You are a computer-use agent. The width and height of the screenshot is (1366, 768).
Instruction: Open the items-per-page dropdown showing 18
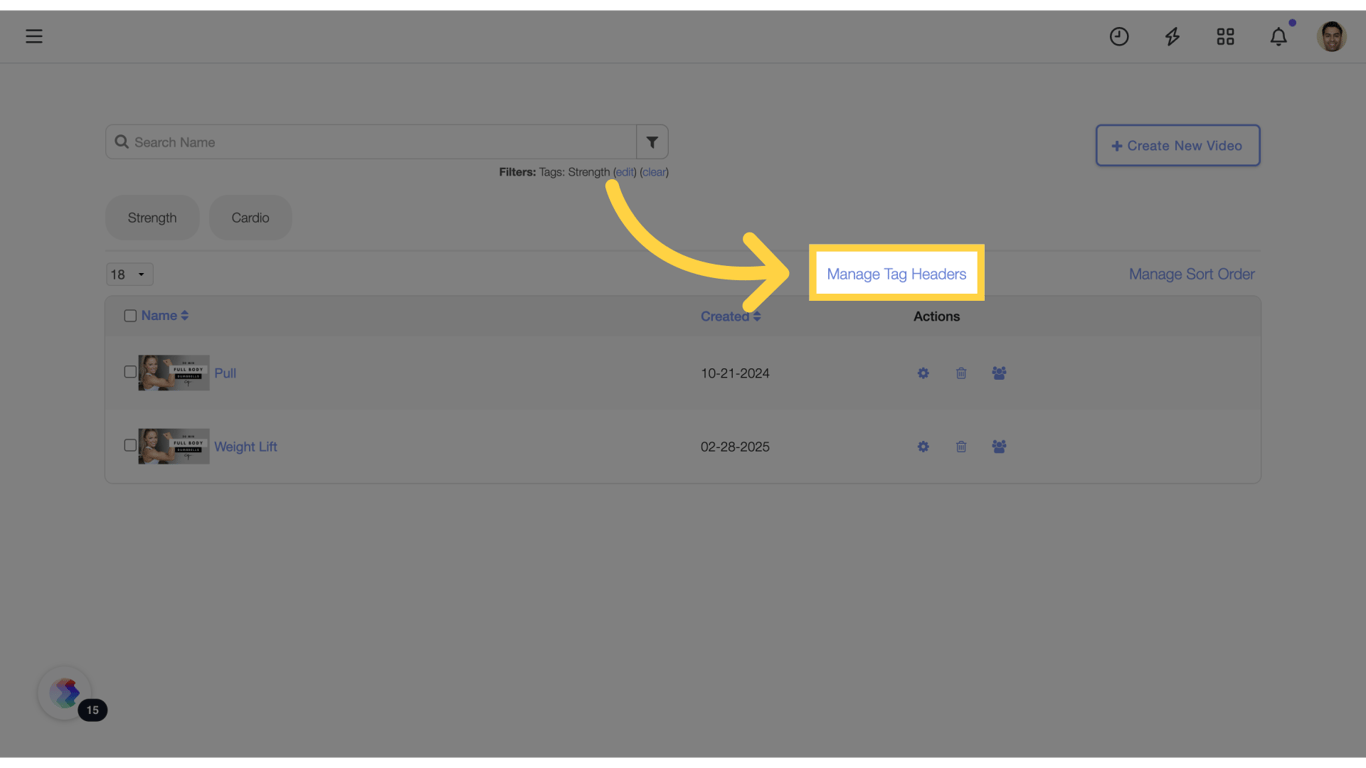pyautogui.click(x=129, y=273)
